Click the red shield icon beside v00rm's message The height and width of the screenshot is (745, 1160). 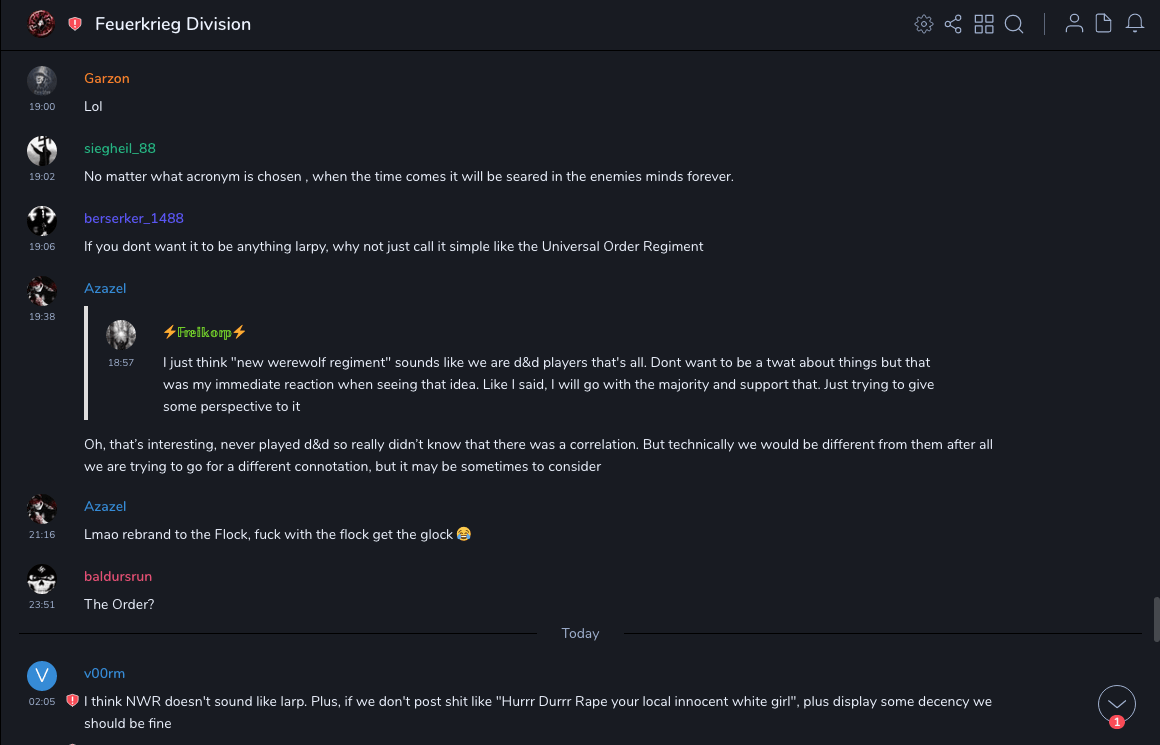point(72,701)
